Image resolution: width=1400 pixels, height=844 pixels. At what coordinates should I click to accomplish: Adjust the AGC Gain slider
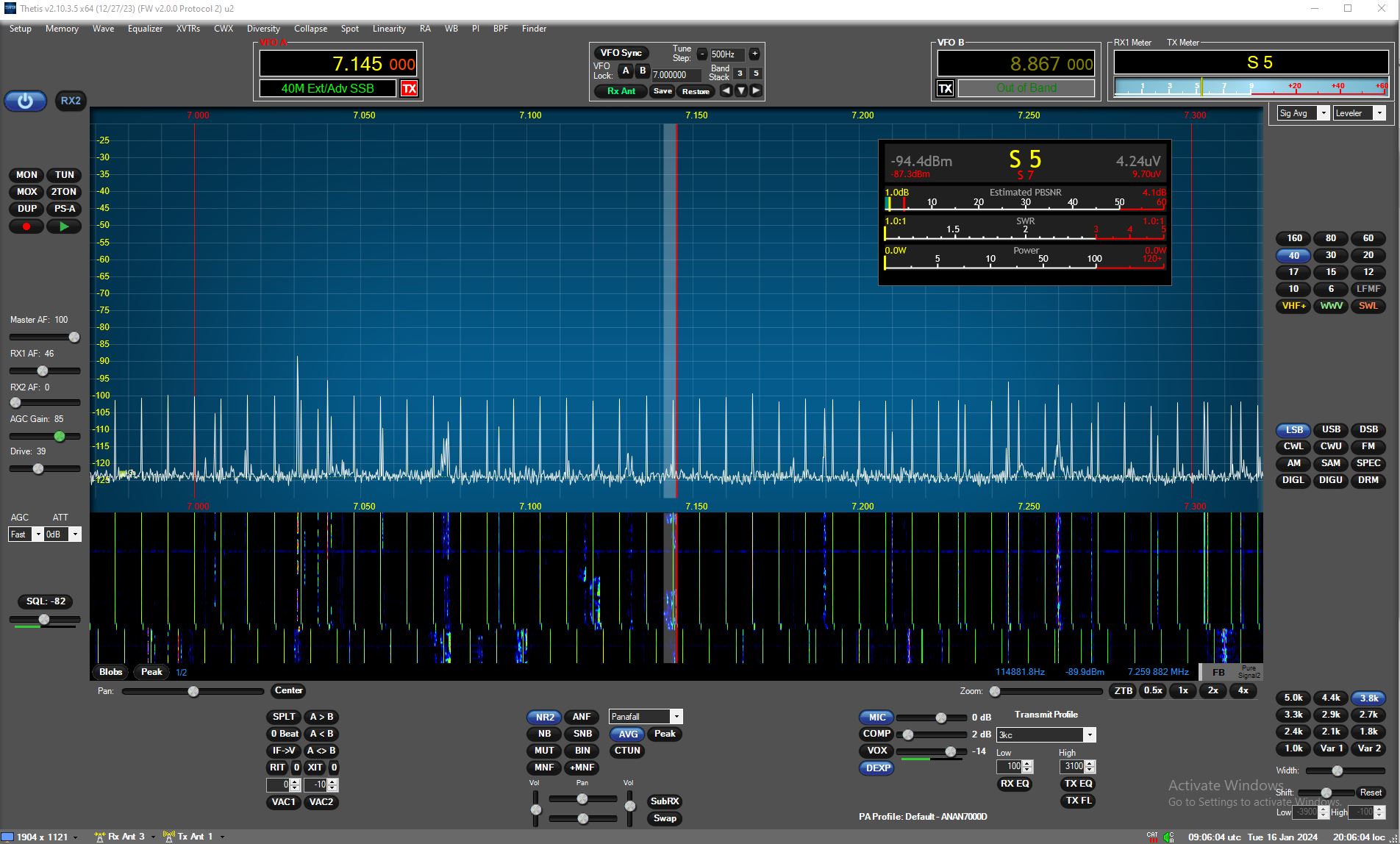coord(45,436)
